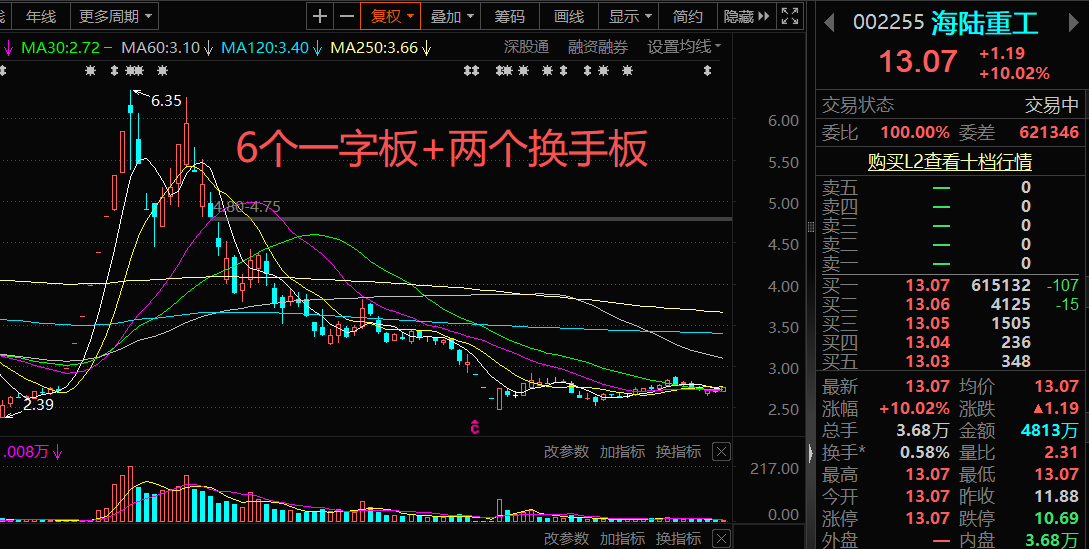Click 买三 volume 1505

click(x=1011, y=323)
